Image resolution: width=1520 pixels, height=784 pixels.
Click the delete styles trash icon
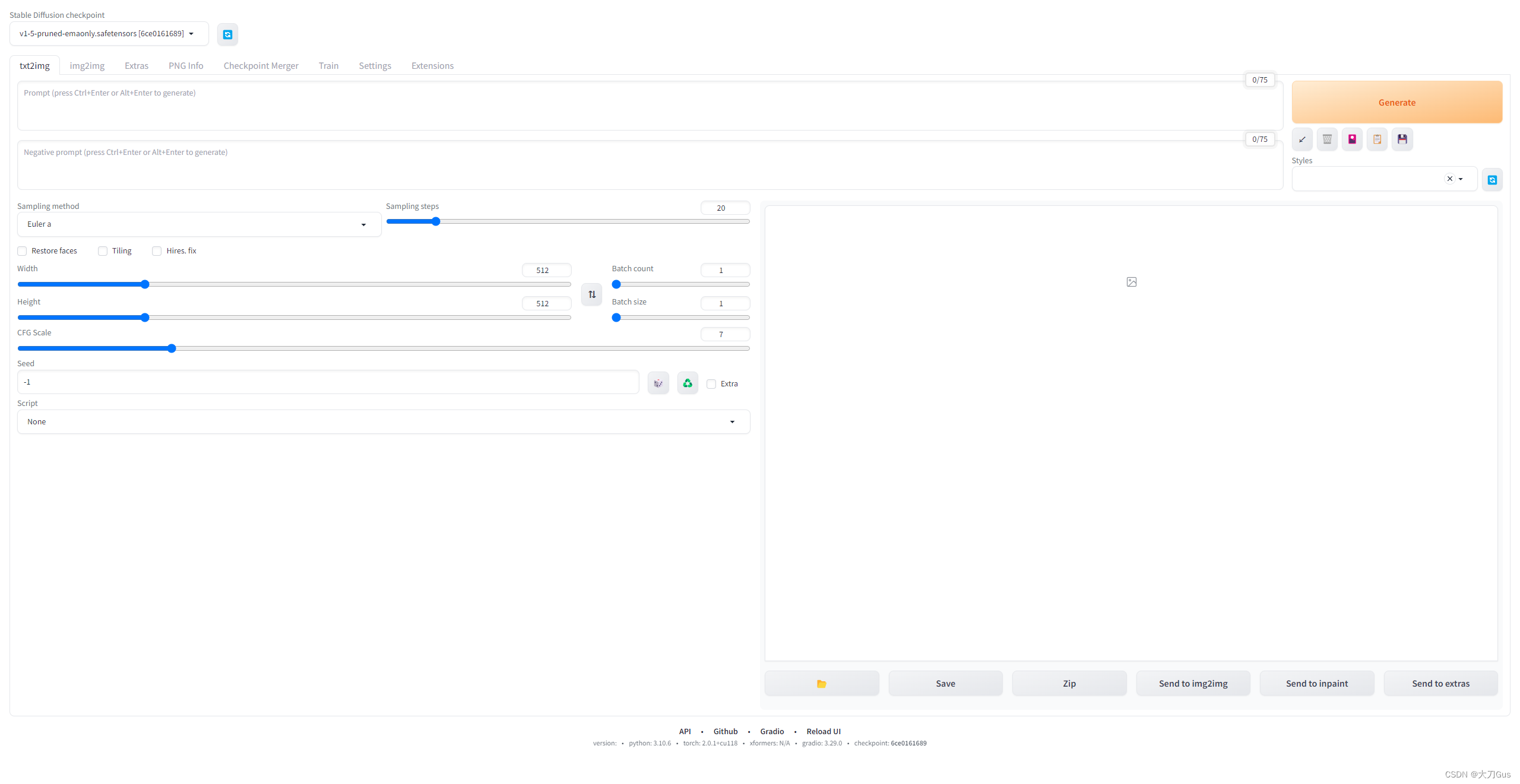point(1327,139)
